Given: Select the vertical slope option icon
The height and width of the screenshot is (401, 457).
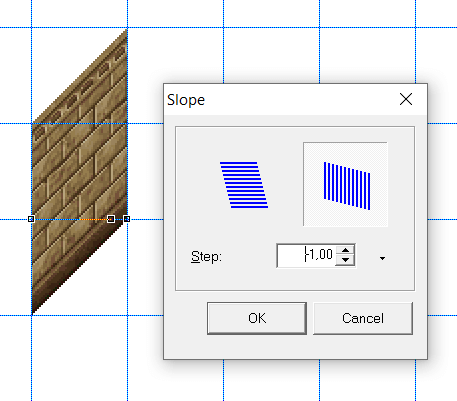Looking at the screenshot, I should point(345,184).
